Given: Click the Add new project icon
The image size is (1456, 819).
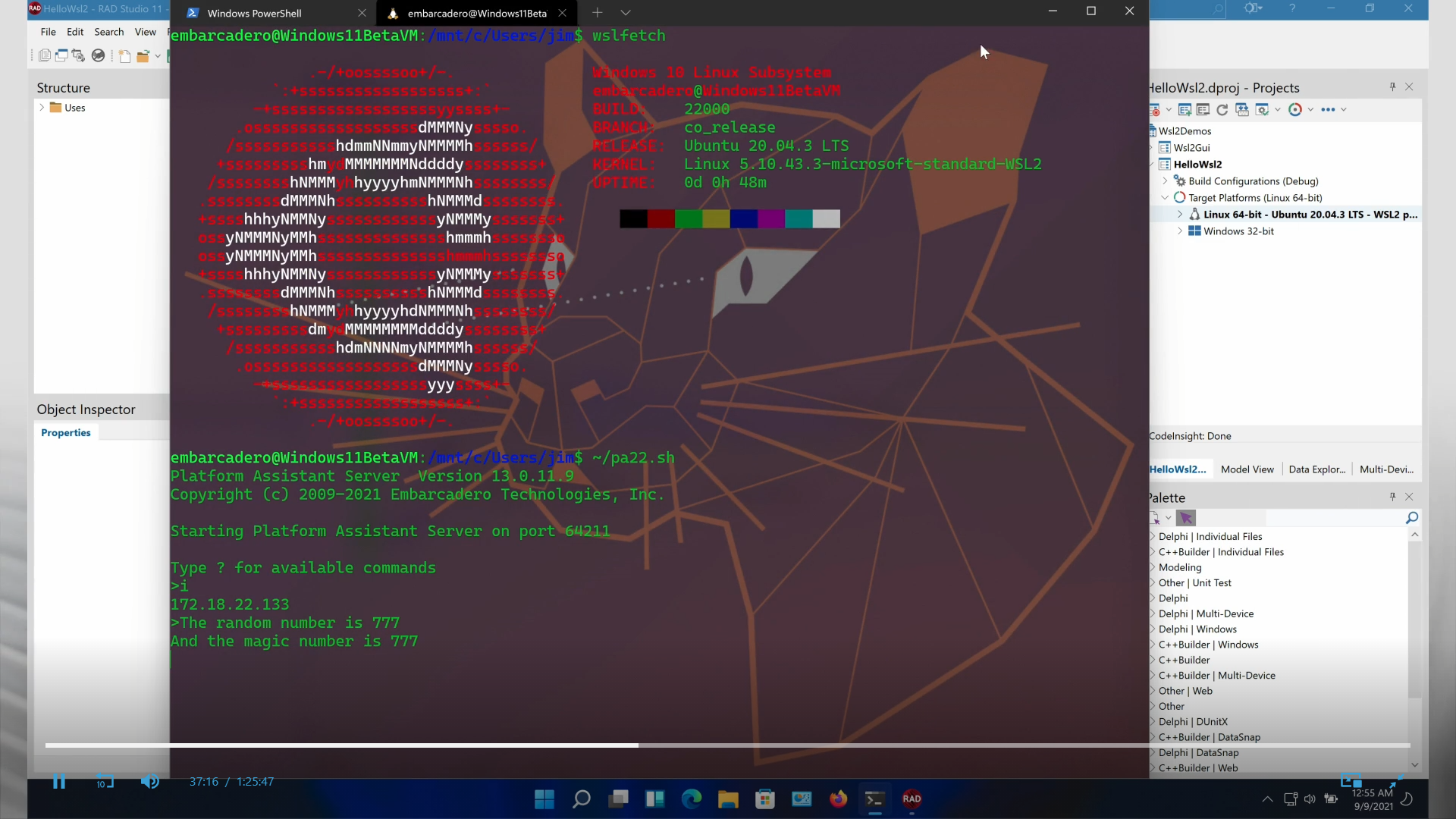Looking at the screenshot, I should coord(1185,110).
